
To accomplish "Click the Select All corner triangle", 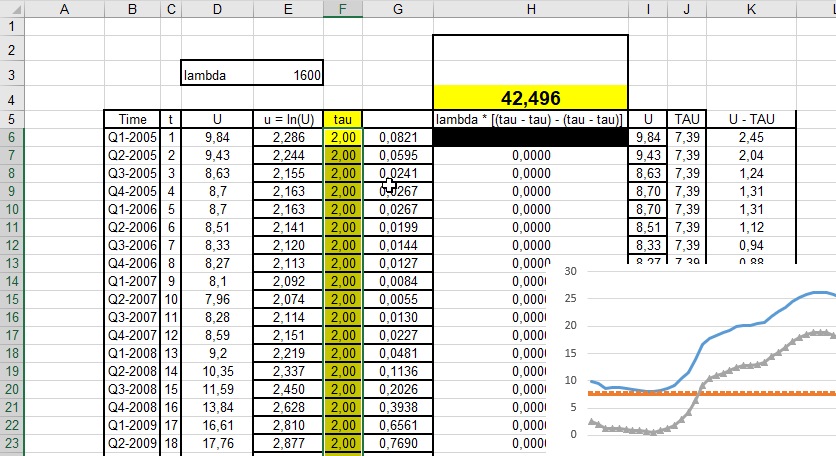I will (x=11, y=10).
